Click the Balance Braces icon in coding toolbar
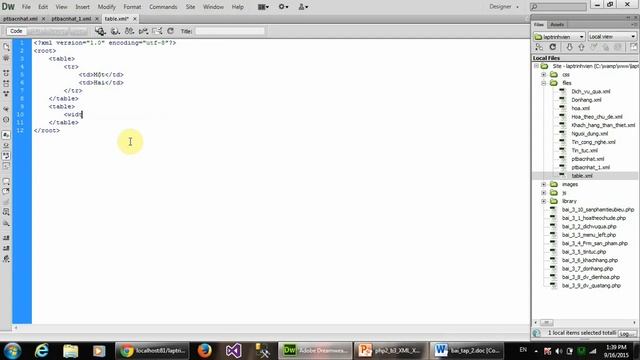The height and width of the screenshot is (360, 640). (x=6, y=120)
